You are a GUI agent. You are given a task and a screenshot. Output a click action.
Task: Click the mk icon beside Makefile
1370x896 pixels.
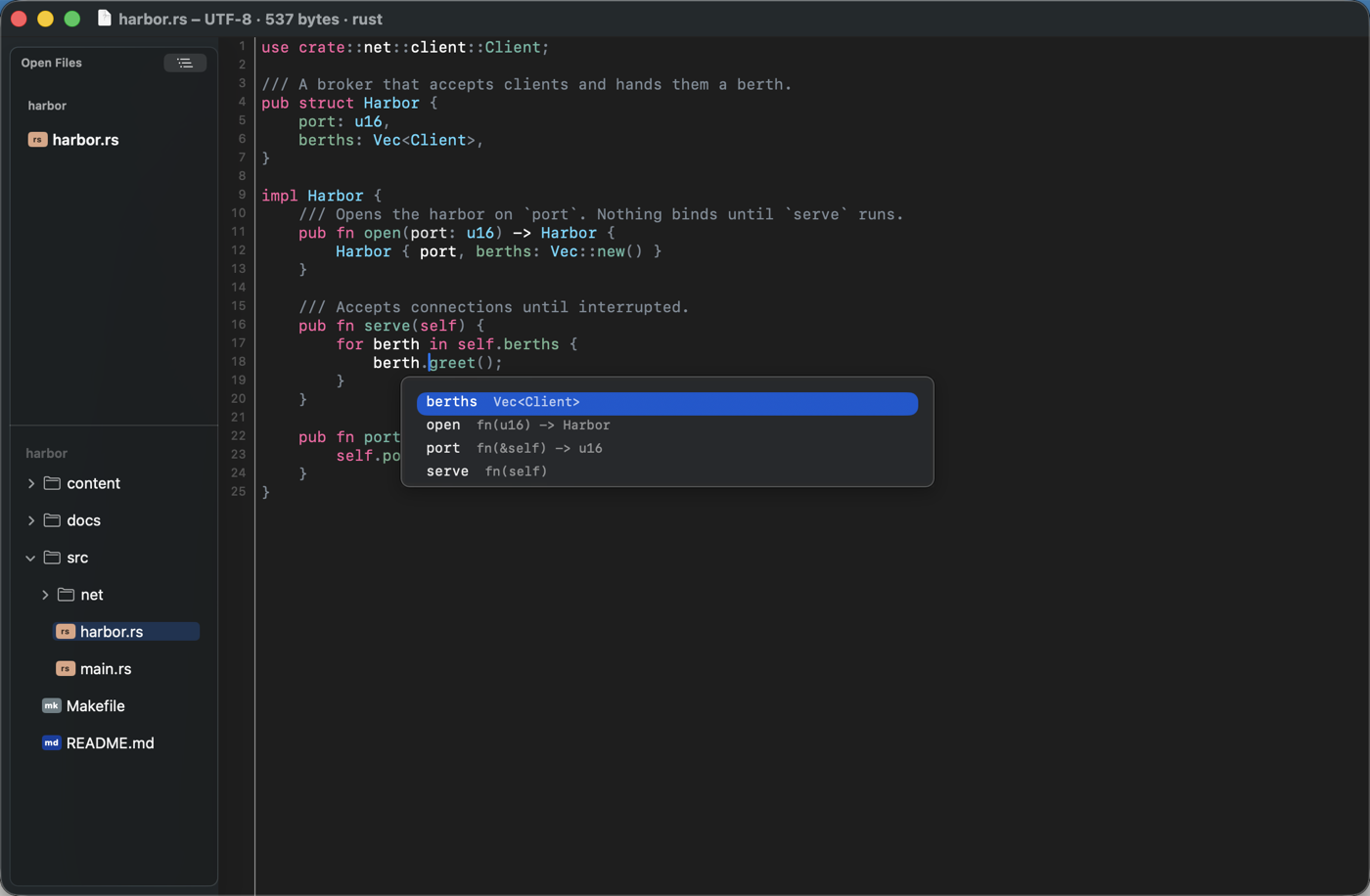[51, 706]
